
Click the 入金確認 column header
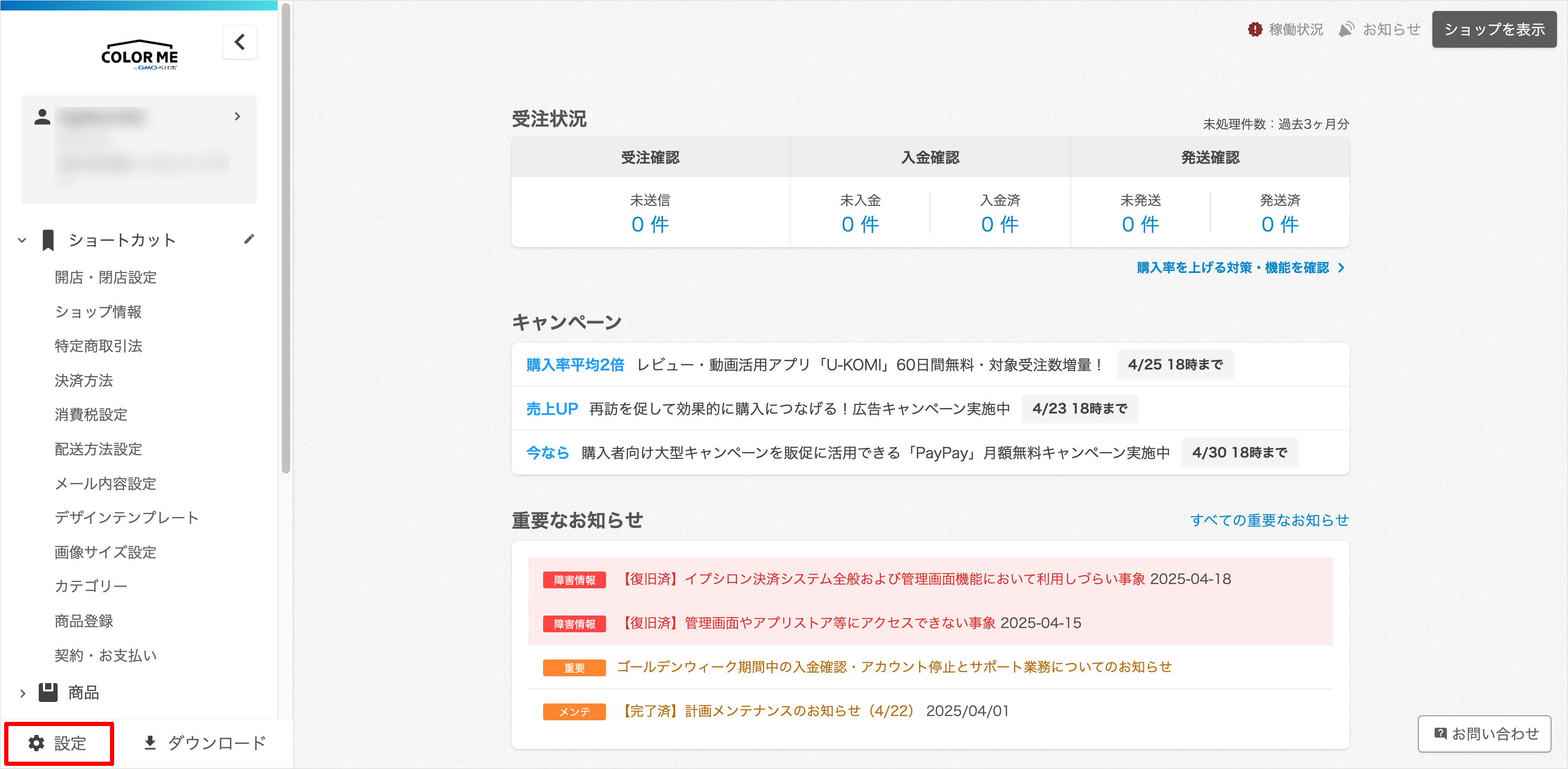930,158
